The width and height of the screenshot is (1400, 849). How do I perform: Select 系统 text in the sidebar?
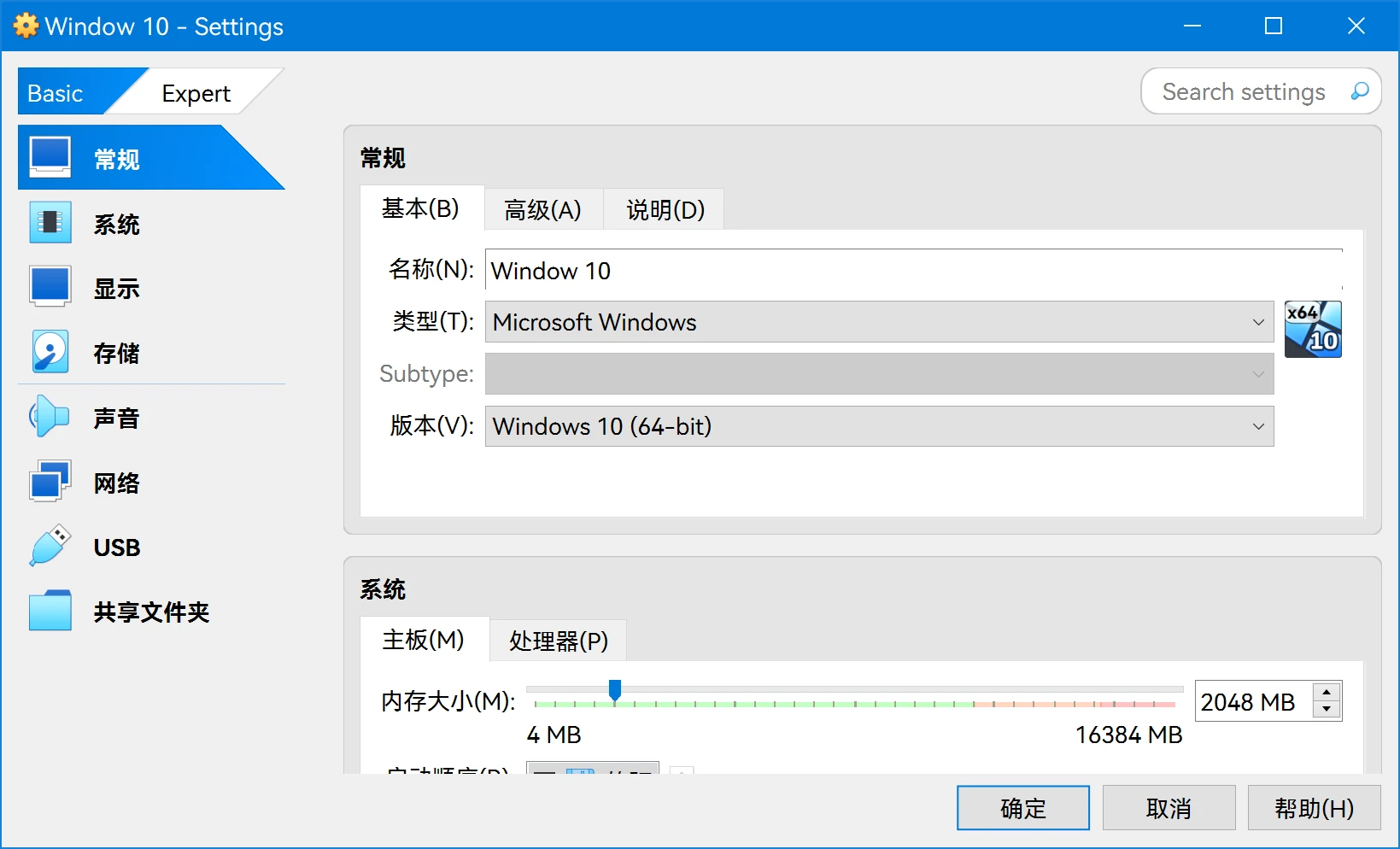pos(117,224)
